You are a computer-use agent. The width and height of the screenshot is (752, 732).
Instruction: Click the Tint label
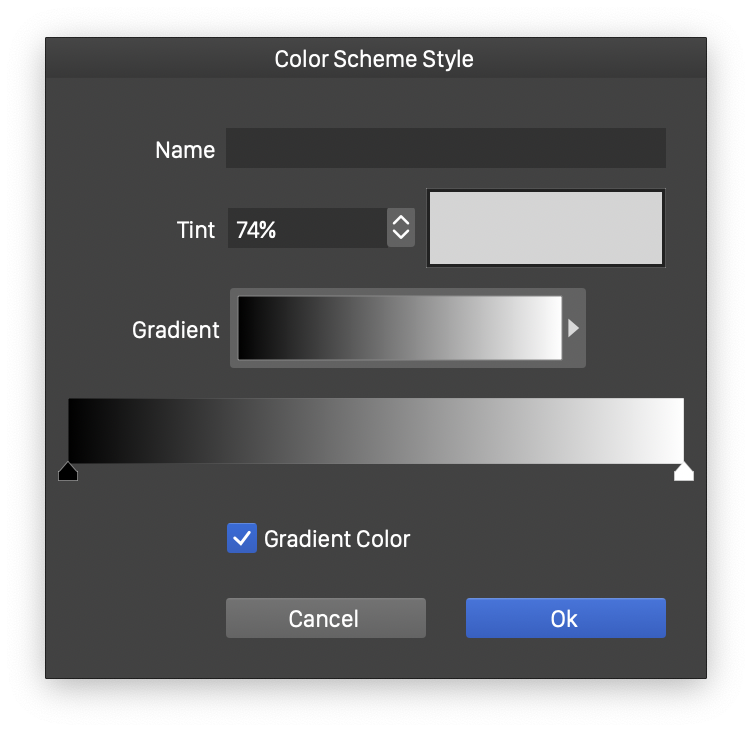pyautogui.click(x=196, y=230)
